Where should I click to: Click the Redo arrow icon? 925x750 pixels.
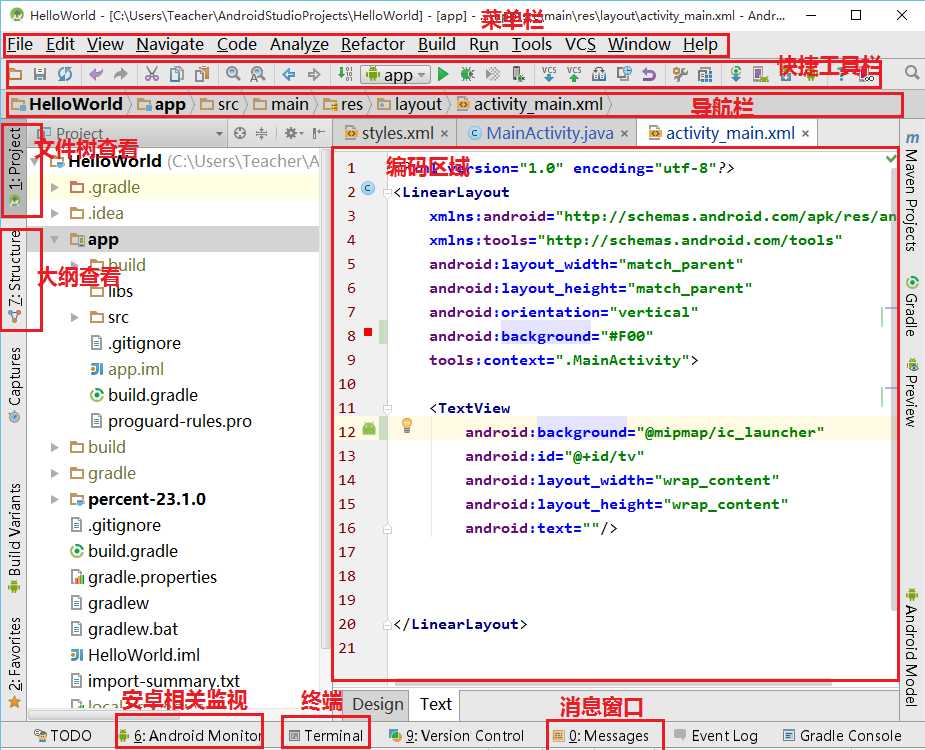point(120,74)
